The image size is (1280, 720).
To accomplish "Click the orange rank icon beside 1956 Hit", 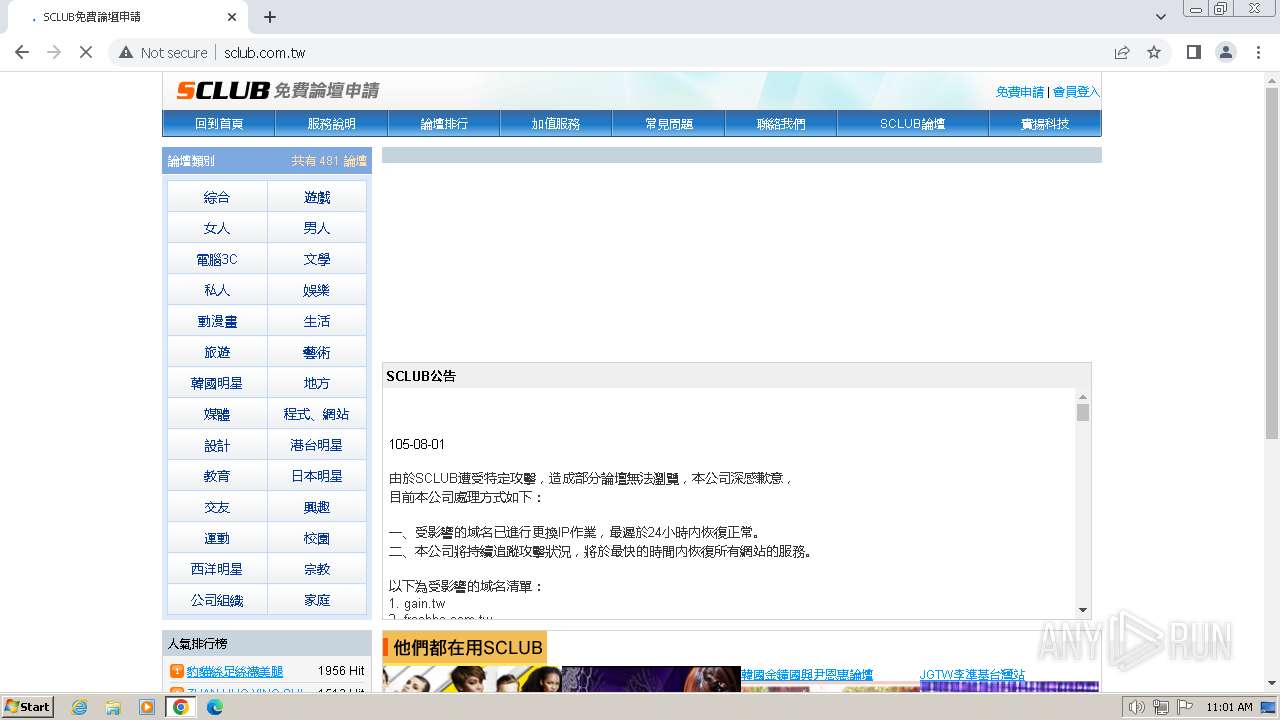I will click(x=177, y=671).
